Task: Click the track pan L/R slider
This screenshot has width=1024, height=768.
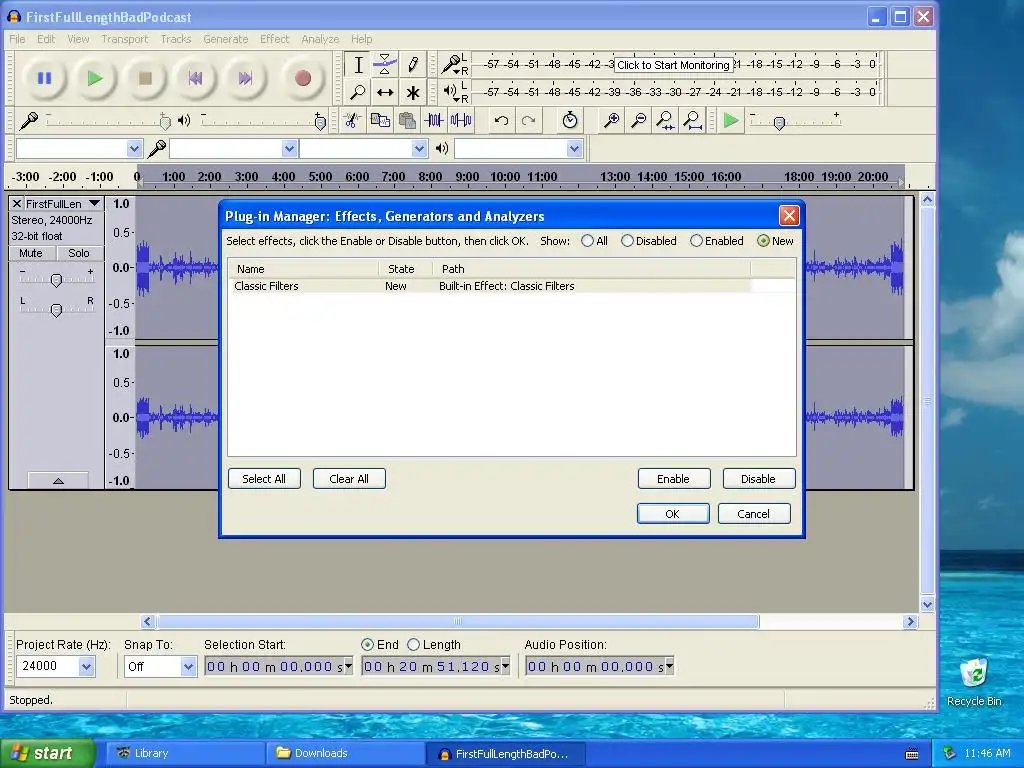Action: click(56, 310)
